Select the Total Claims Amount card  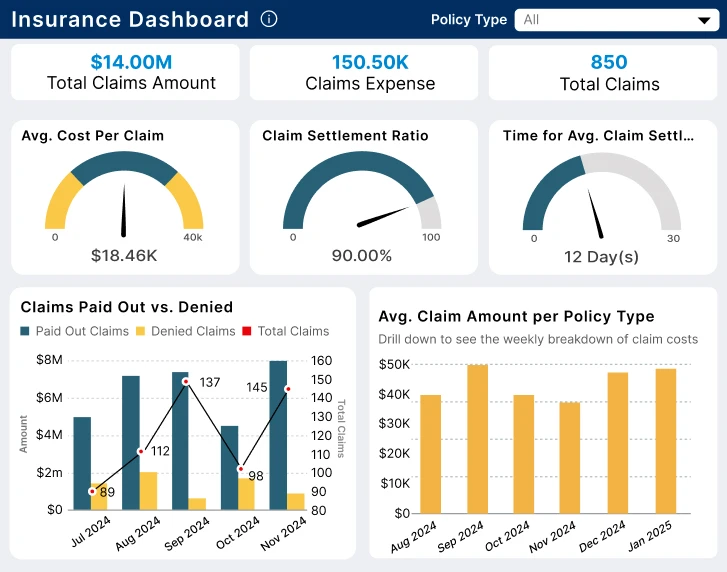[125, 72]
